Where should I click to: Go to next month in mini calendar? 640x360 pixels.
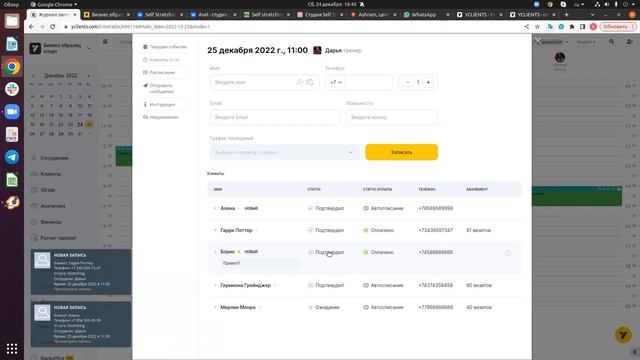click(89, 76)
